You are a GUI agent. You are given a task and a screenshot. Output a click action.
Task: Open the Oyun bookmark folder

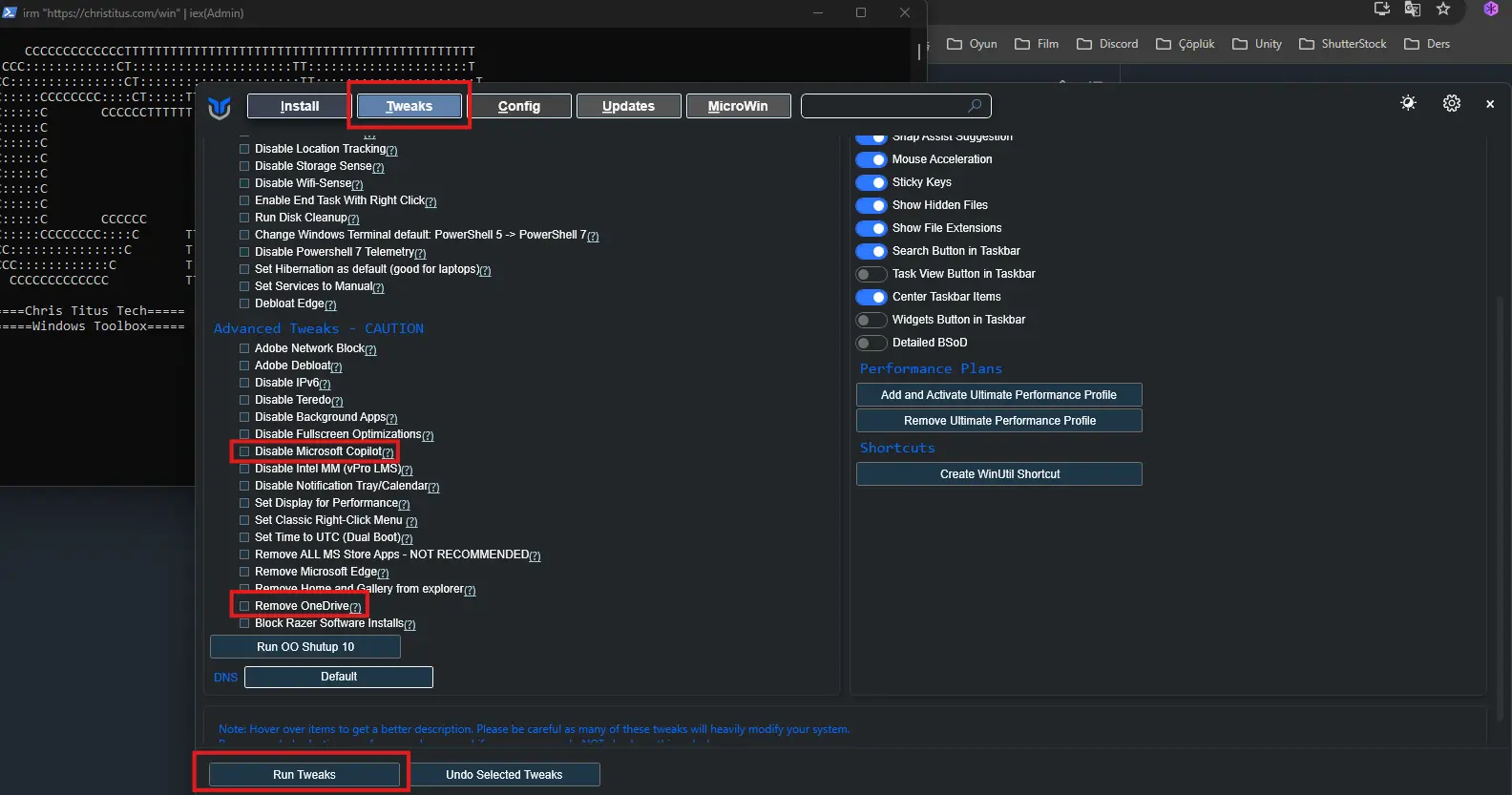(x=972, y=44)
